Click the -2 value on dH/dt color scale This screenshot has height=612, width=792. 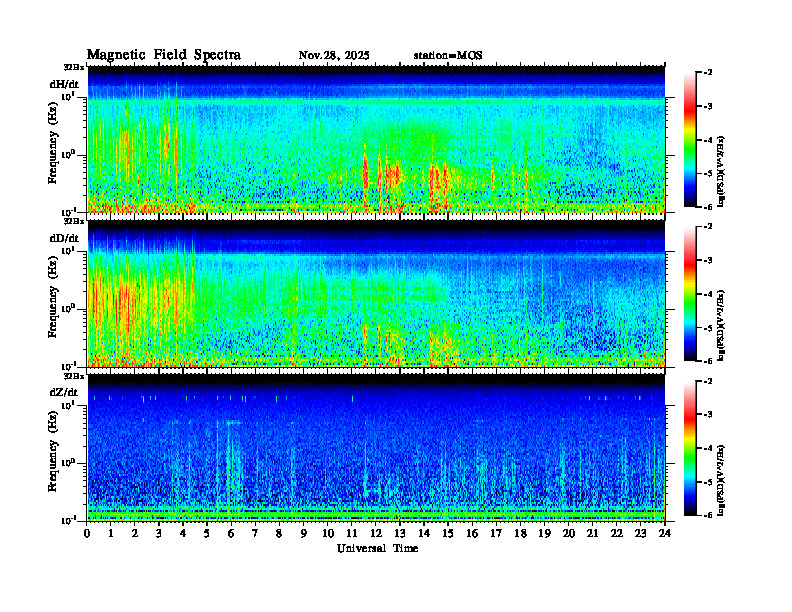coord(707,73)
